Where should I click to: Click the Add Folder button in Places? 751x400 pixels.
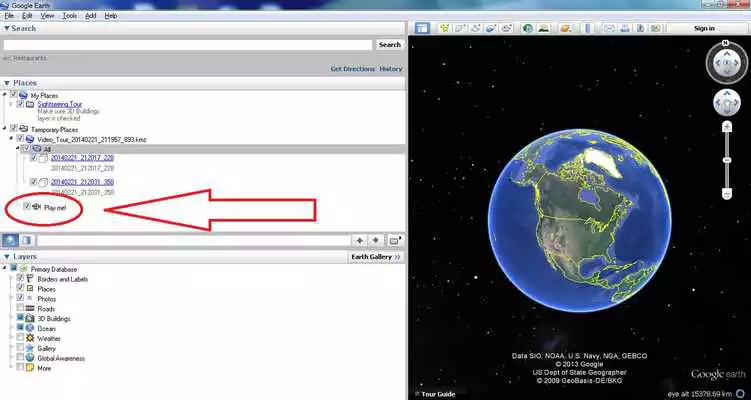click(395, 240)
